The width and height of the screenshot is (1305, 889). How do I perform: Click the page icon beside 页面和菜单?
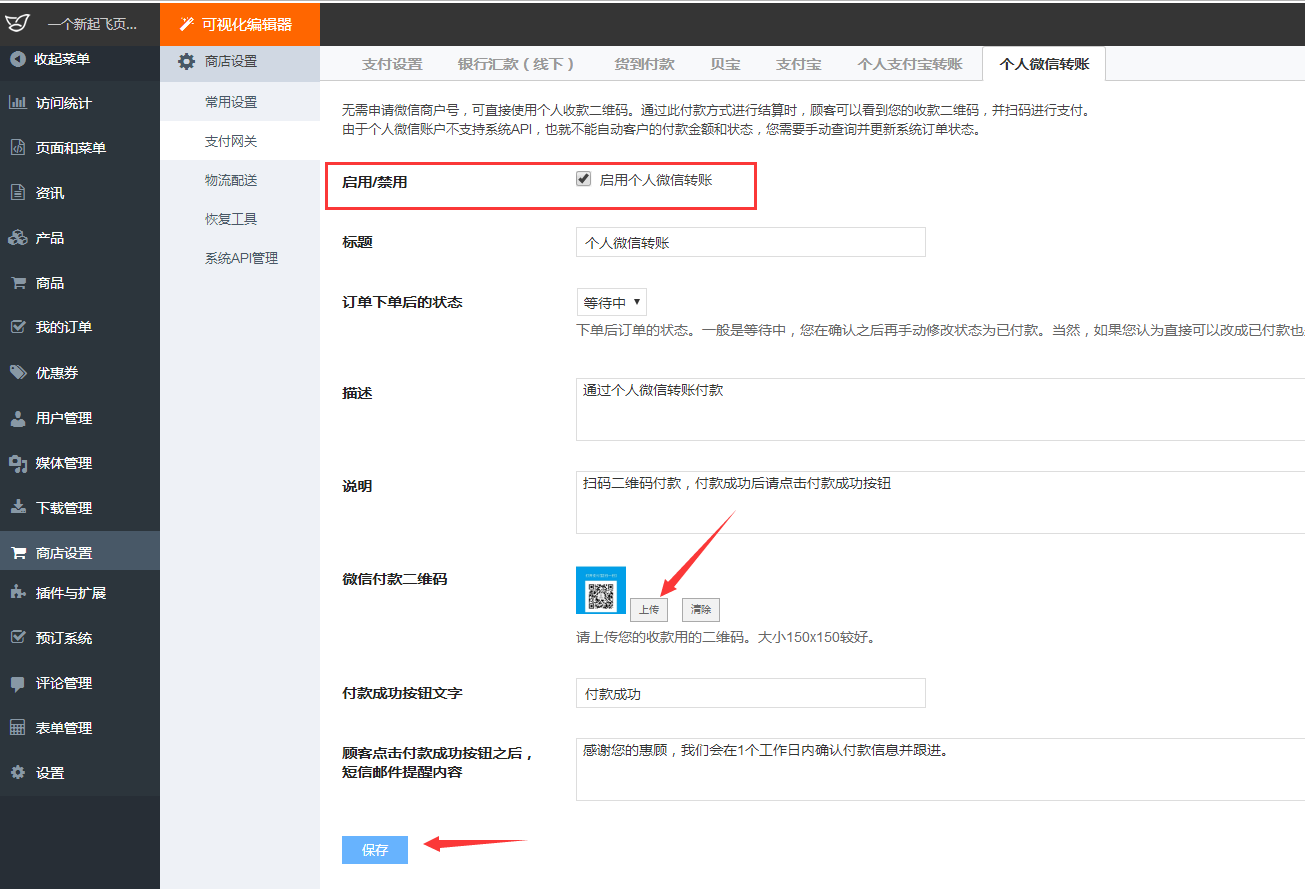click(x=17, y=147)
